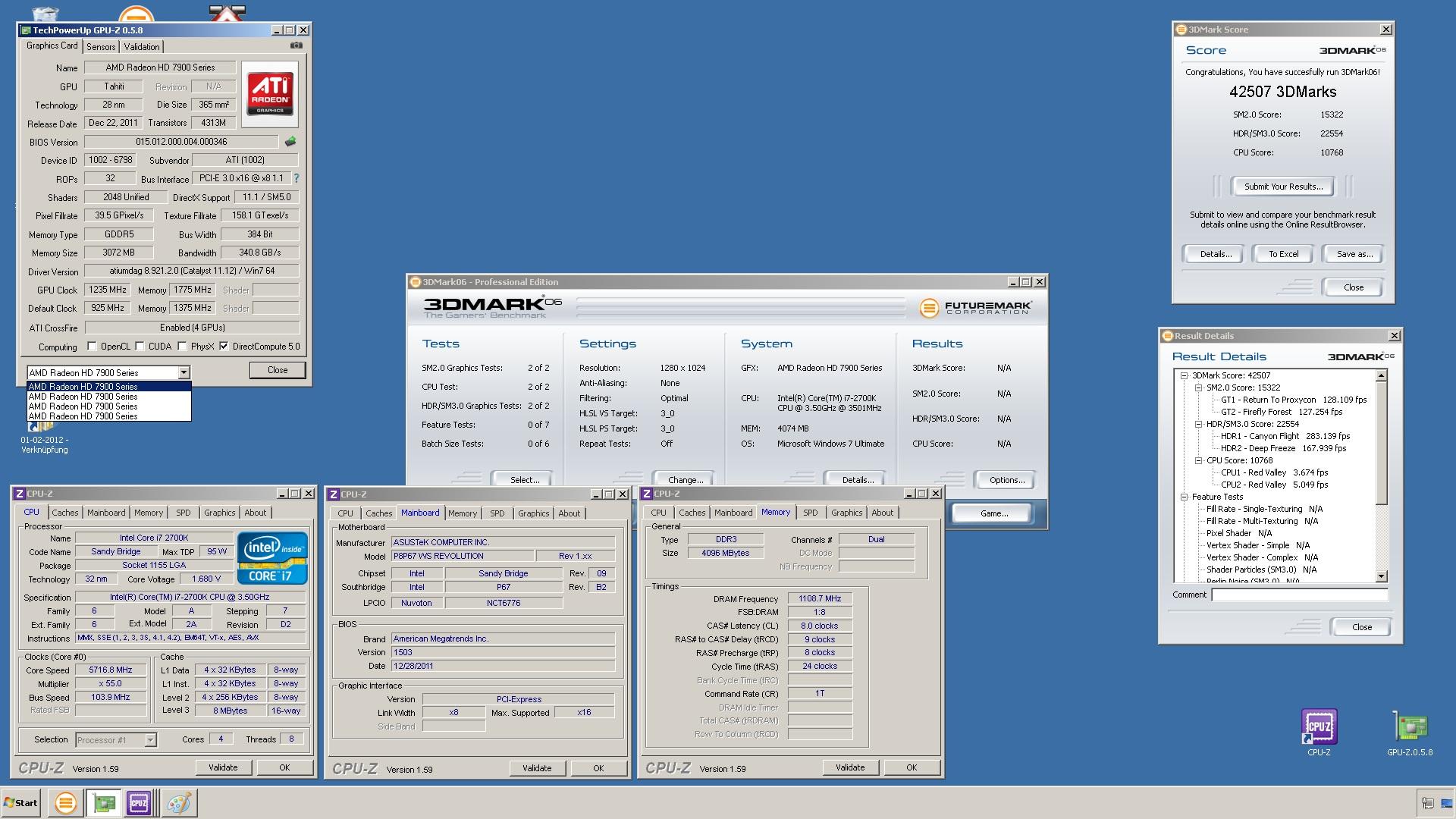The height and width of the screenshot is (819, 1456).
Task: Open SPD tab in middle CPU-Z mainboard window
Action: (497, 513)
